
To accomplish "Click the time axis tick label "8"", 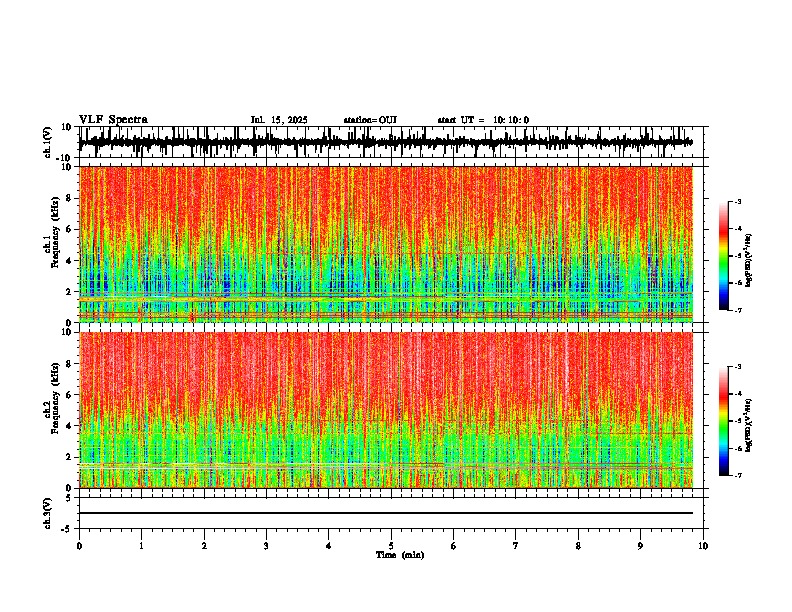I will click(578, 546).
